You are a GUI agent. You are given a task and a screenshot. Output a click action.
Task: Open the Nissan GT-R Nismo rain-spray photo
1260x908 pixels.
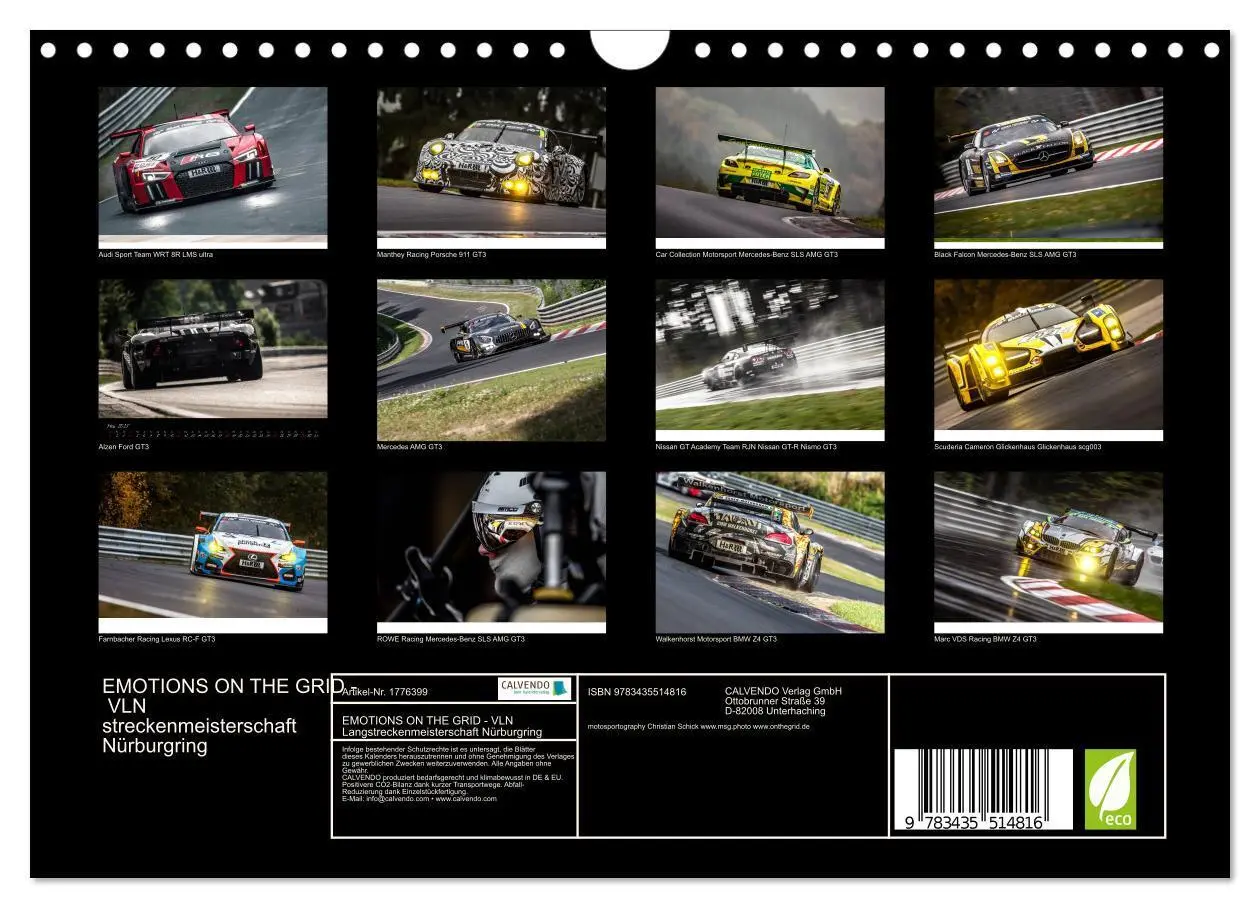tap(770, 360)
